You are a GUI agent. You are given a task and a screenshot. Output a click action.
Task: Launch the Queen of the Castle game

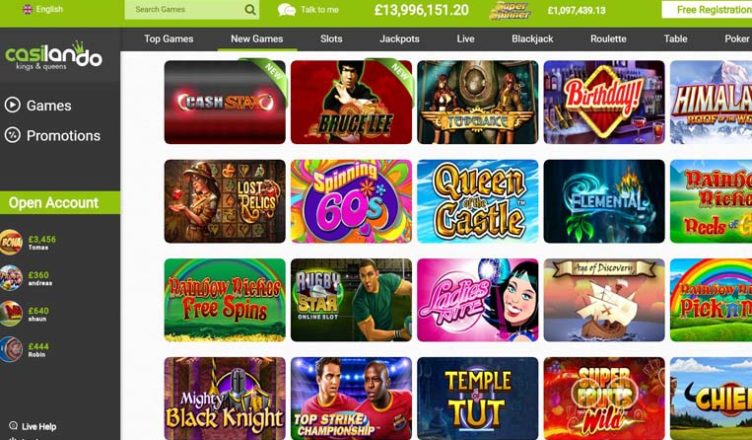478,201
